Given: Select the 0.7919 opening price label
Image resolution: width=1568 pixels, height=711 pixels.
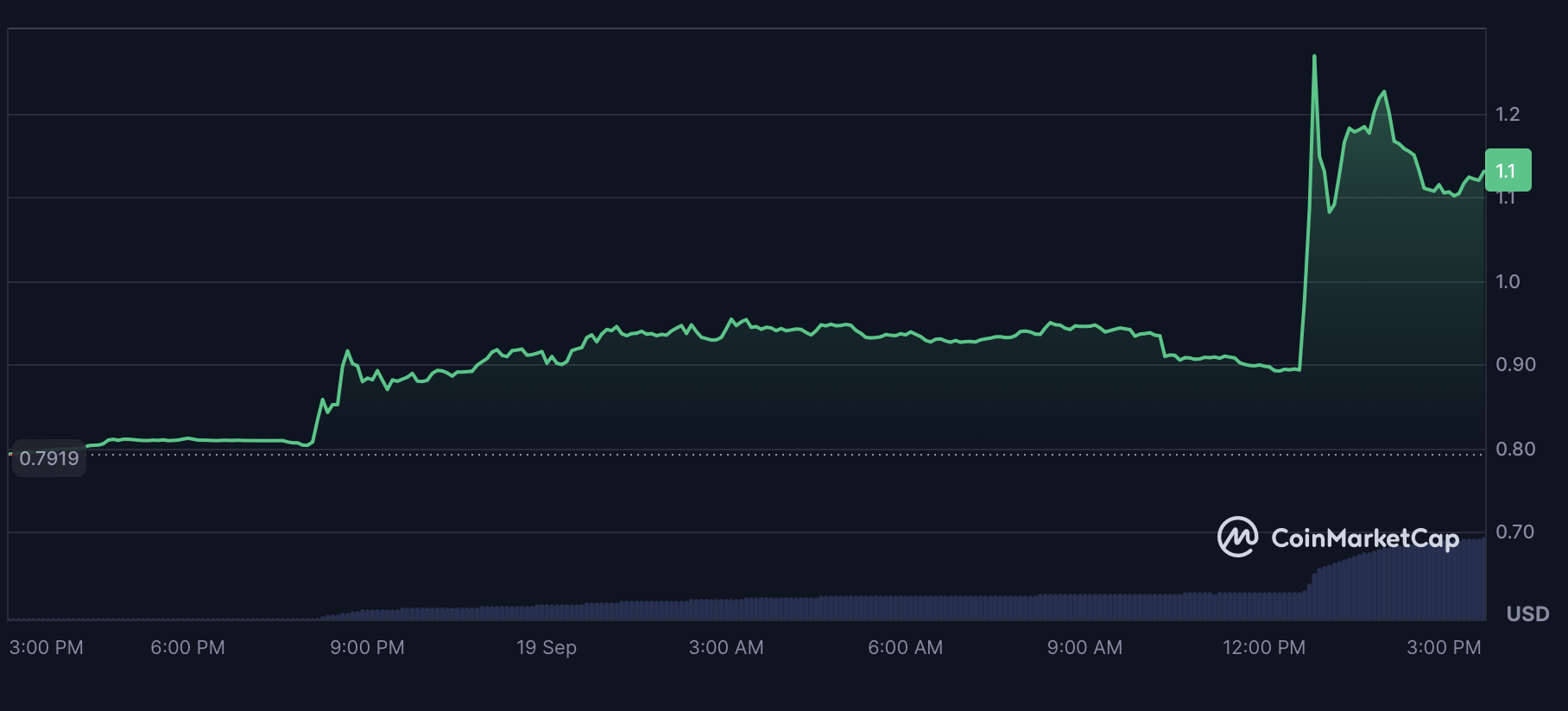Looking at the screenshot, I should (49, 458).
